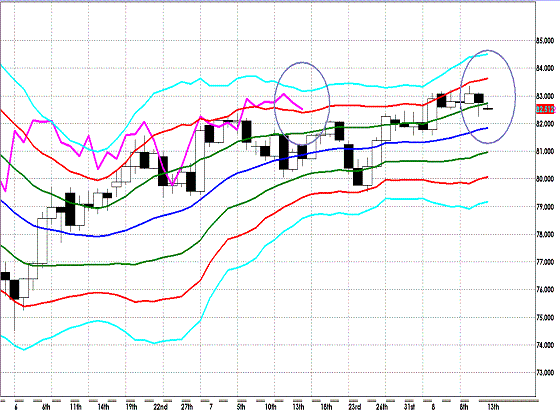Click the 5th date label
560x413 pixels.
click(241, 407)
